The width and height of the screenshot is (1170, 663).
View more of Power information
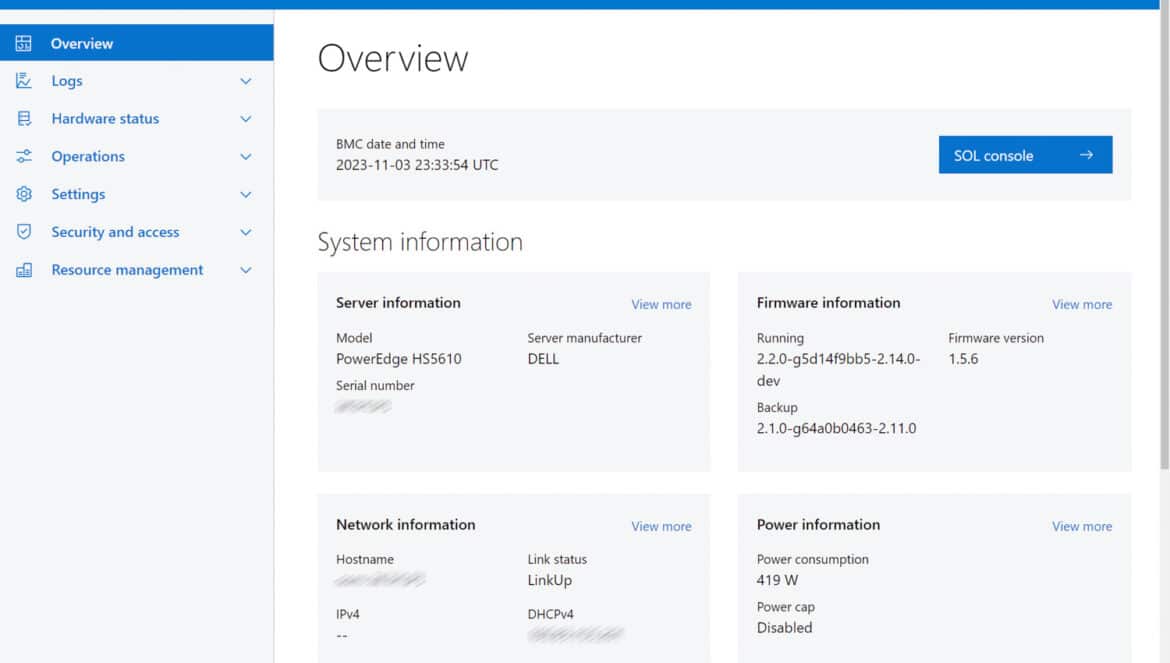pyautogui.click(x=1082, y=527)
